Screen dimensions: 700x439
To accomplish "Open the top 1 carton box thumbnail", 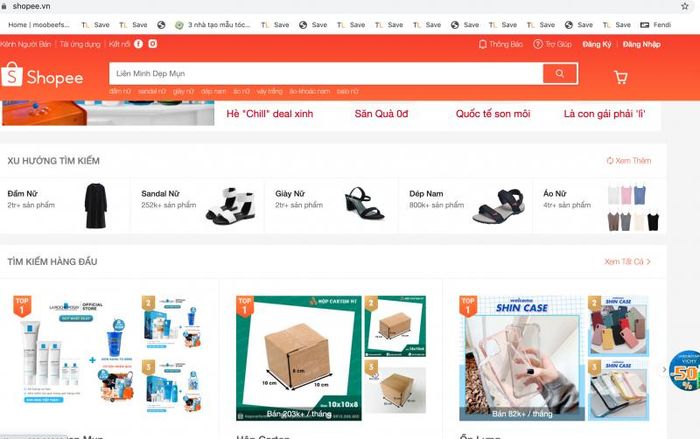I will [299, 358].
